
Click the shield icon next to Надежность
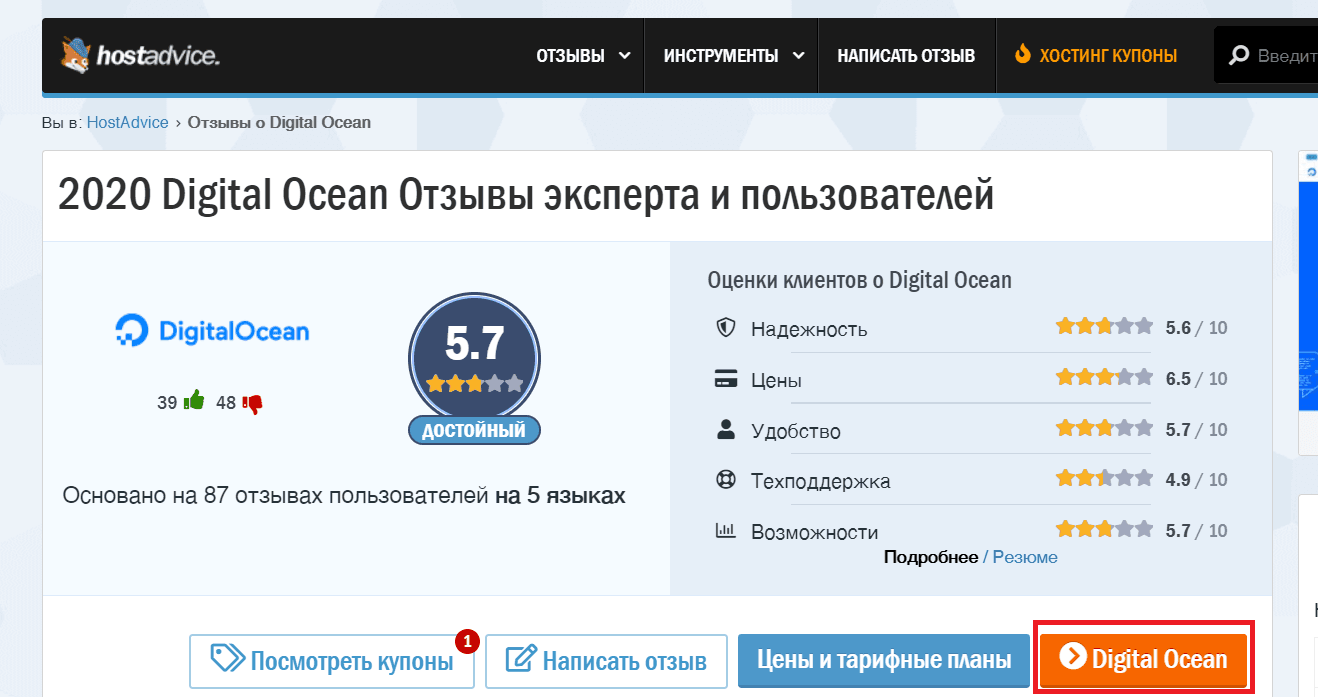tap(726, 328)
